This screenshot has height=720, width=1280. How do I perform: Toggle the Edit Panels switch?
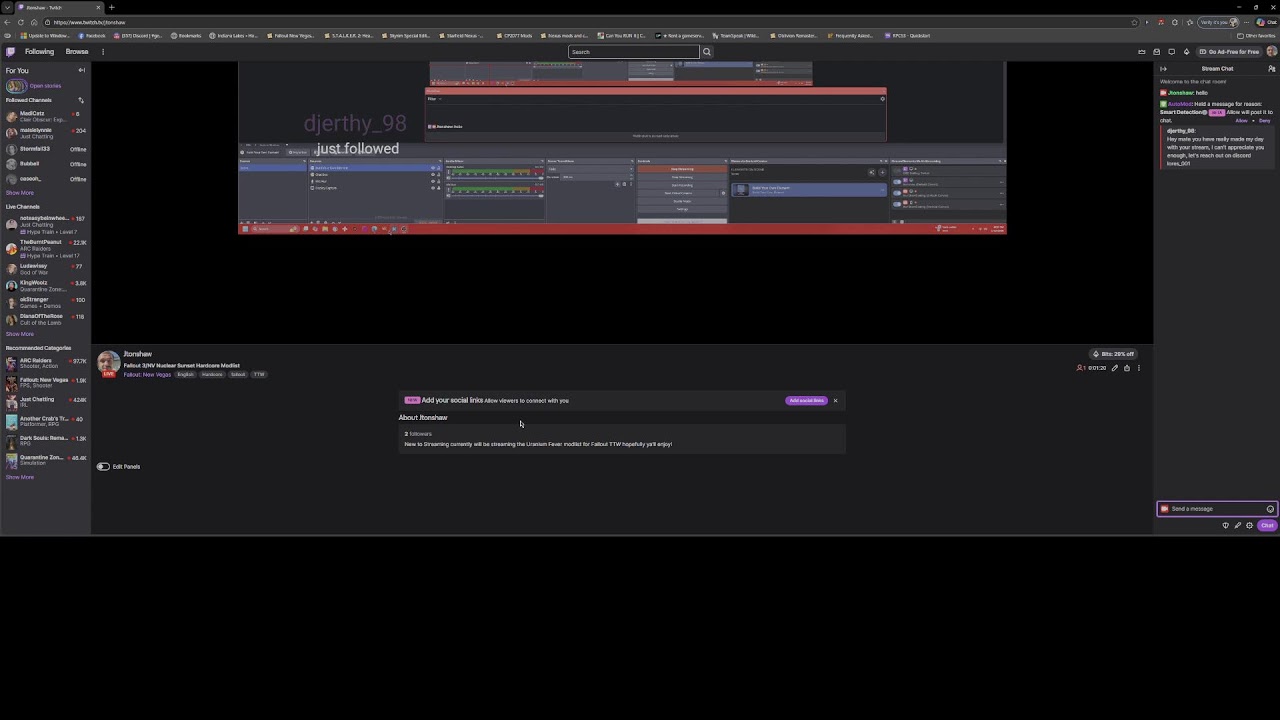(x=103, y=467)
